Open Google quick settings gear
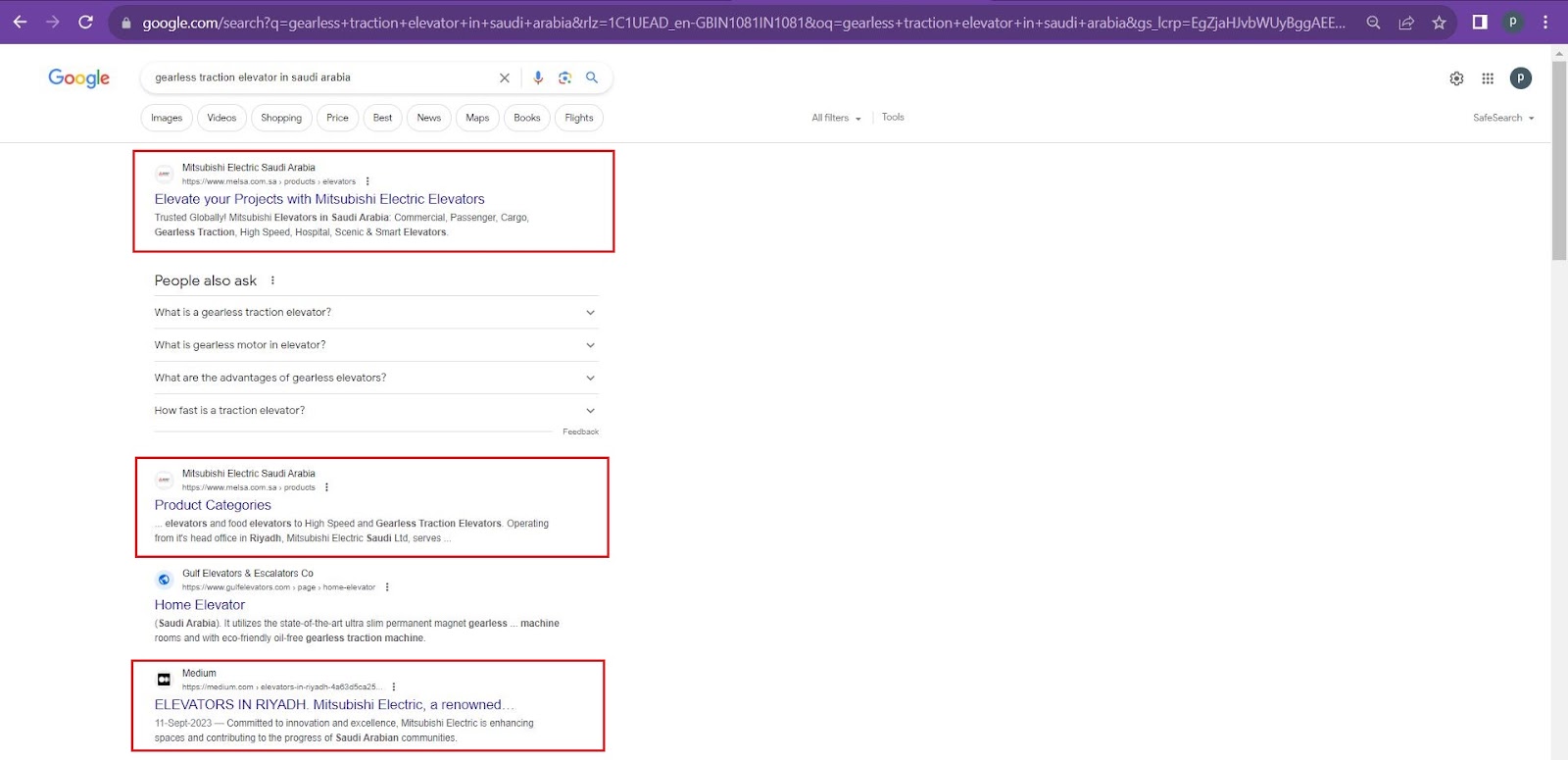 (x=1456, y=78)
